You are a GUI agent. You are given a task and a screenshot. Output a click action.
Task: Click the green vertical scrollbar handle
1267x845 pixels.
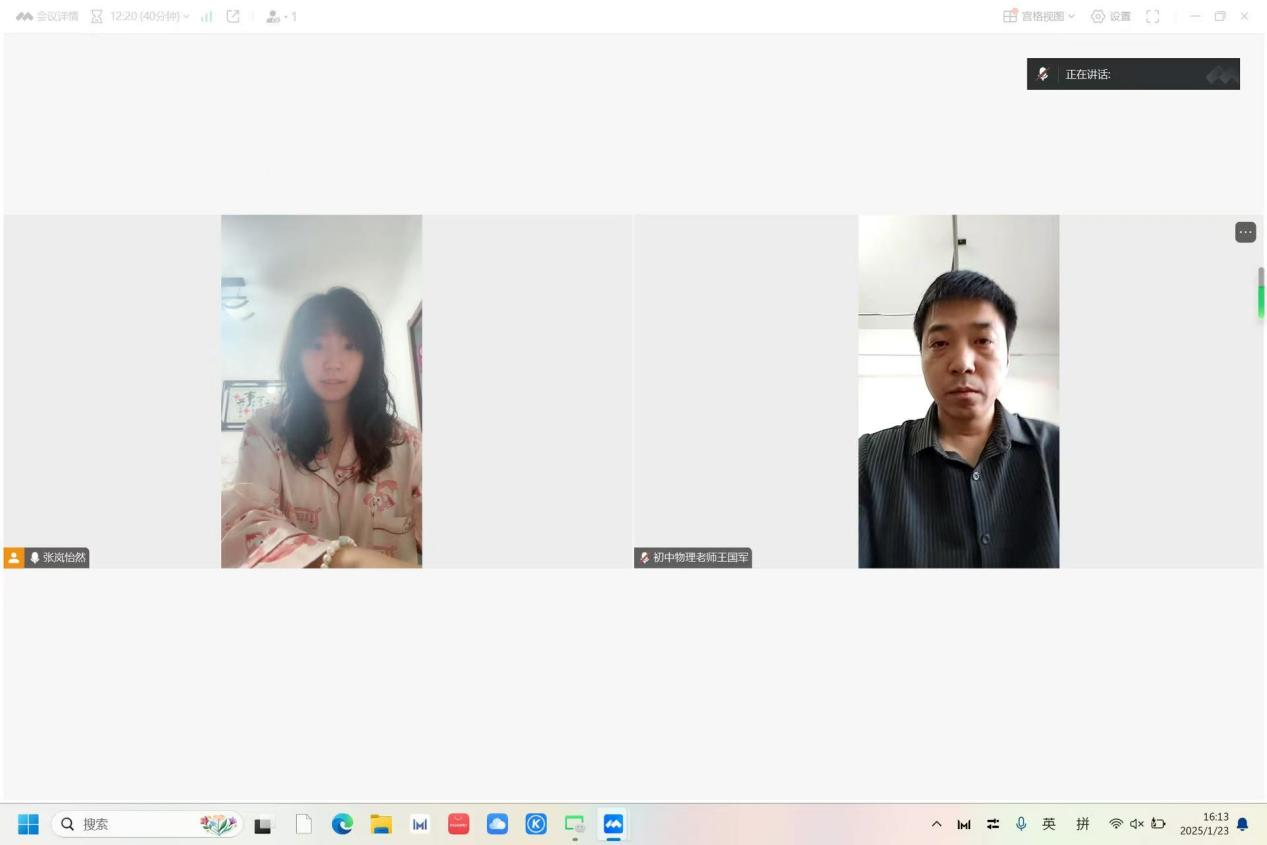pyautogui.click(x=1261, y=300)
